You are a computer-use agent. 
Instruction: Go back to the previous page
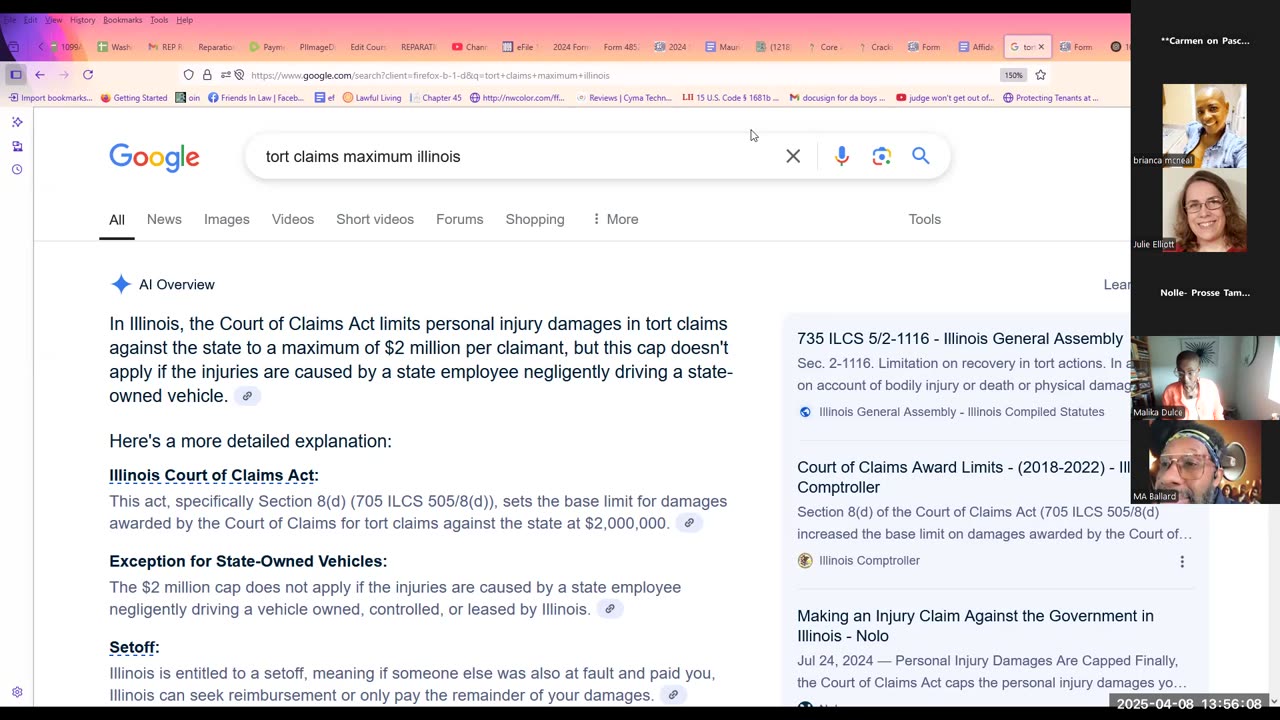40,75
